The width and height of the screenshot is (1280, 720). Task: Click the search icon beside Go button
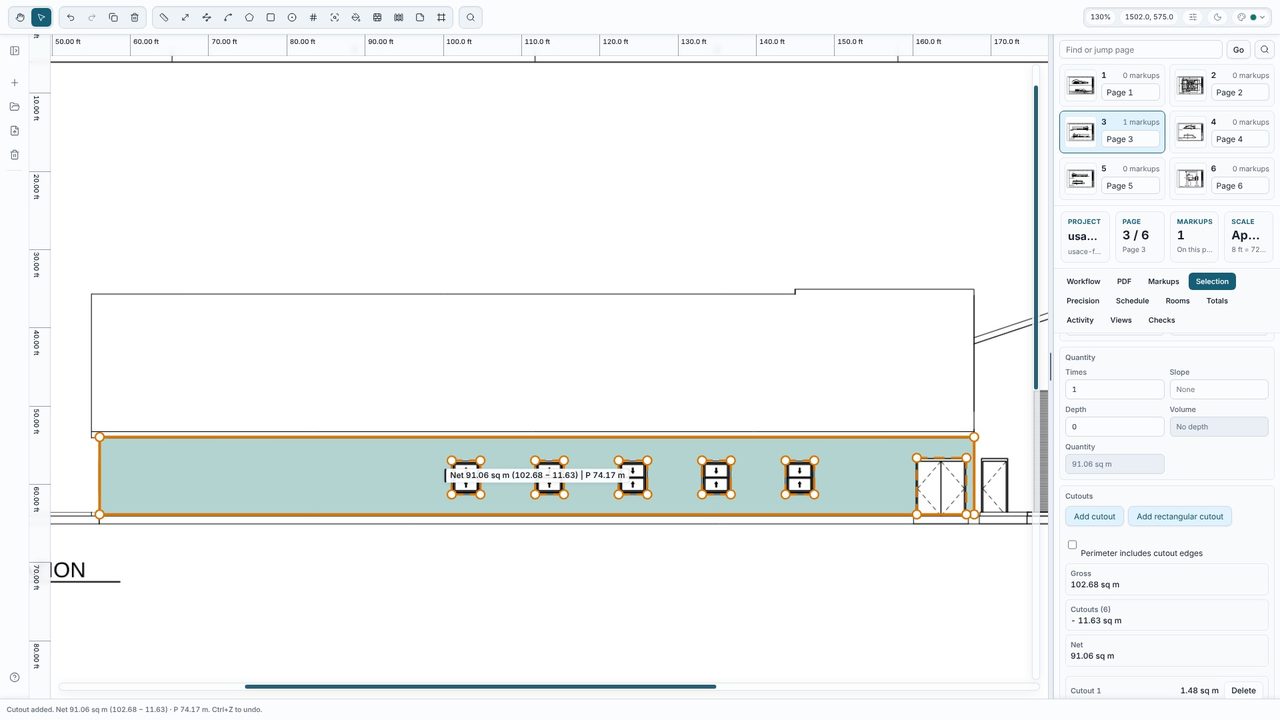(1264, 50)
